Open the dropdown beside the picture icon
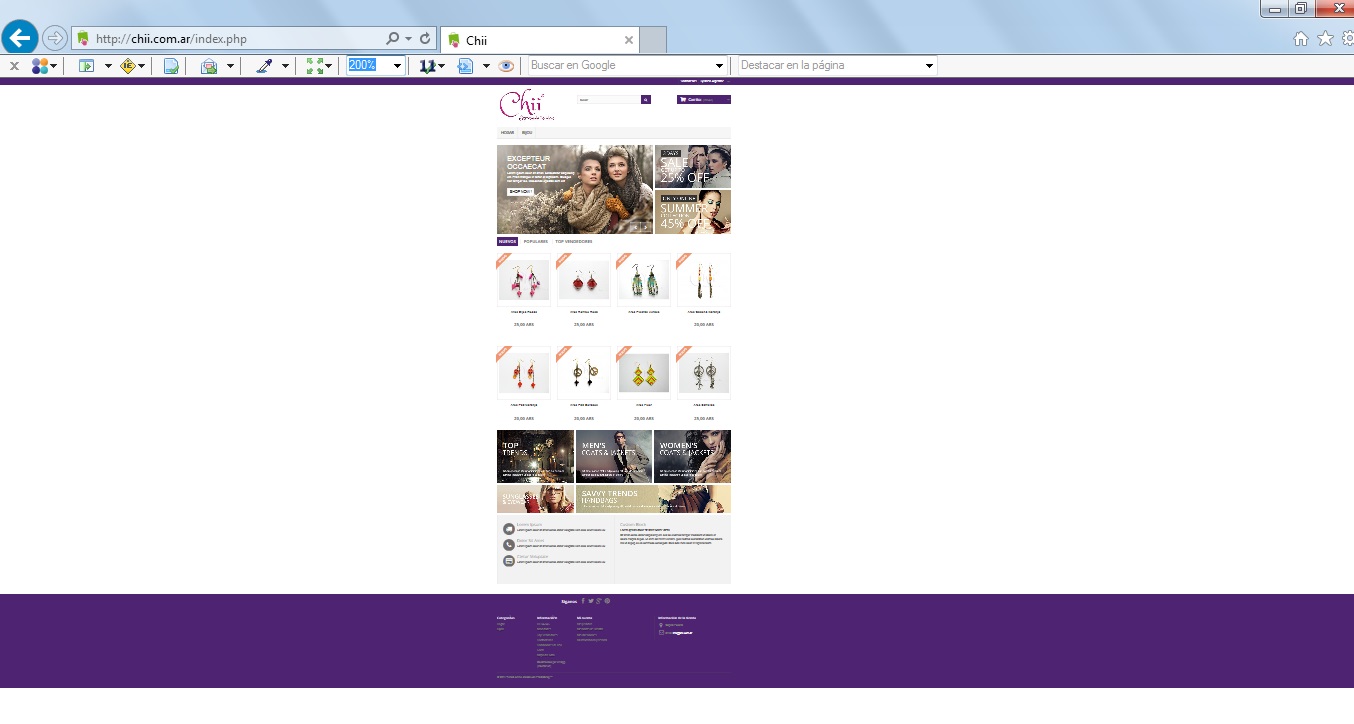This screenshot has width=1354, height=724. click(230, 66)
